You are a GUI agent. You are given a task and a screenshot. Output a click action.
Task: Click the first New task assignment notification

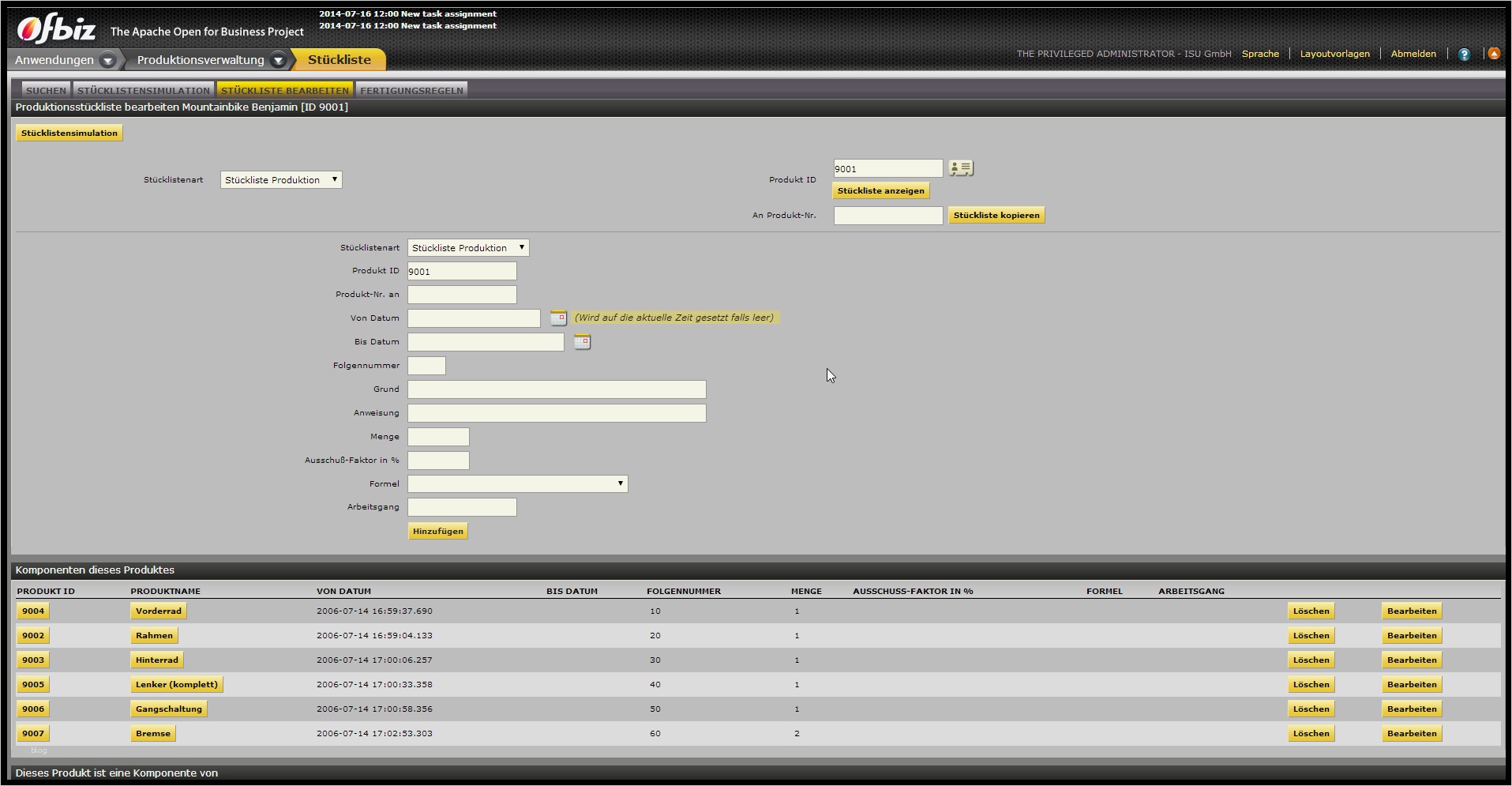(x=407, y=14)
